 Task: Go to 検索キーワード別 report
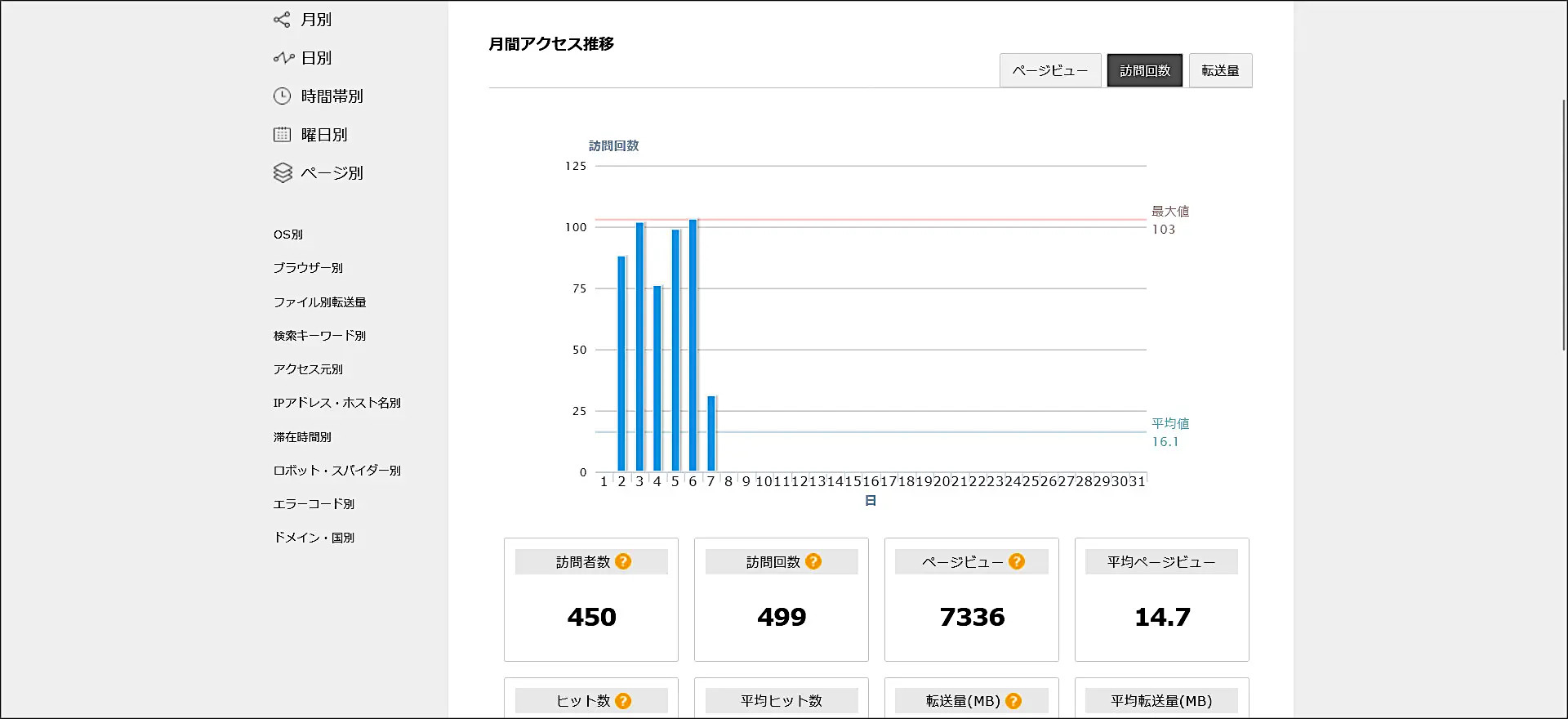coord(319,336)
